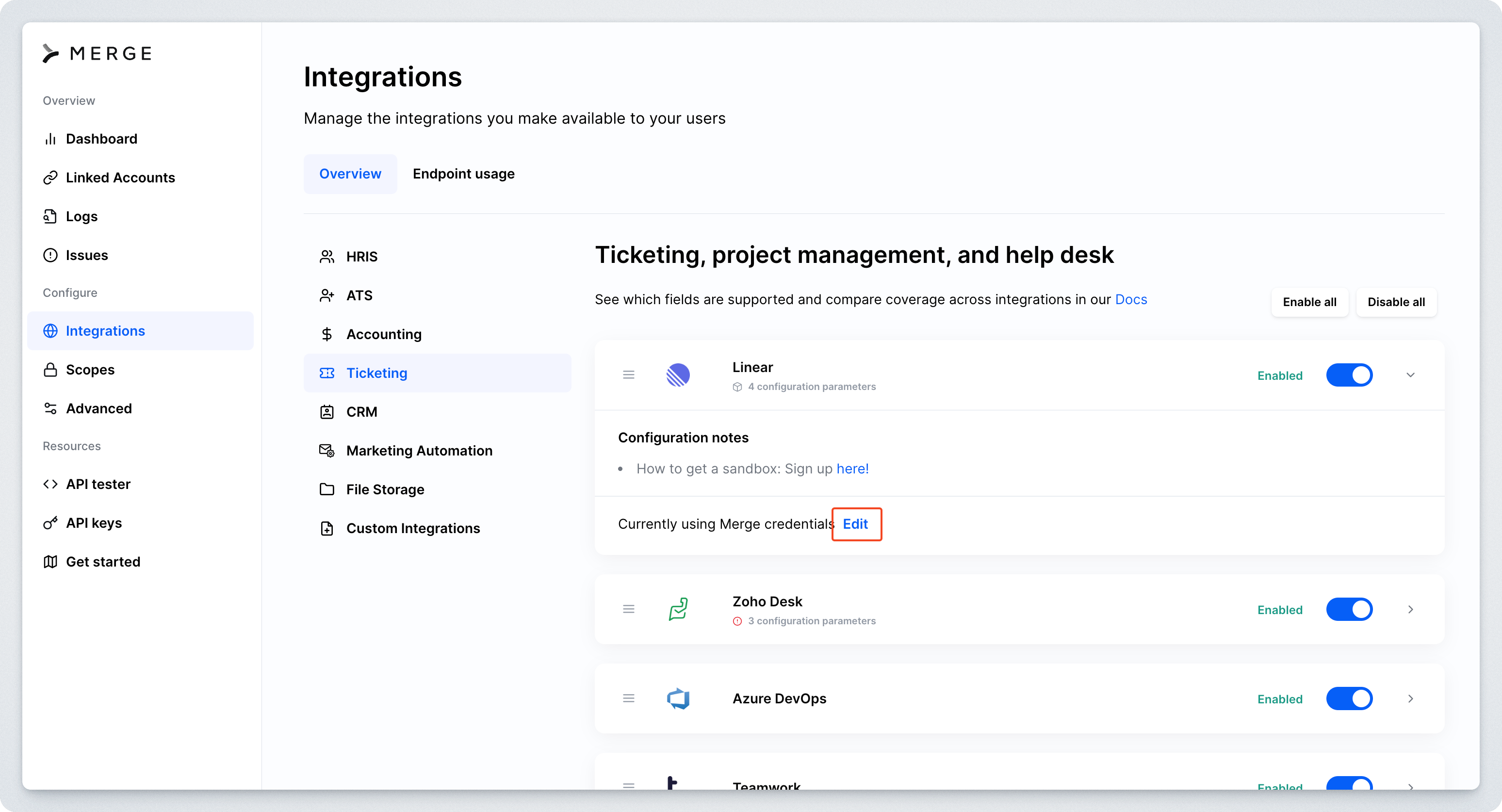Click the Linear app logo
1502x812 pixels.
[x=678, y=375]
